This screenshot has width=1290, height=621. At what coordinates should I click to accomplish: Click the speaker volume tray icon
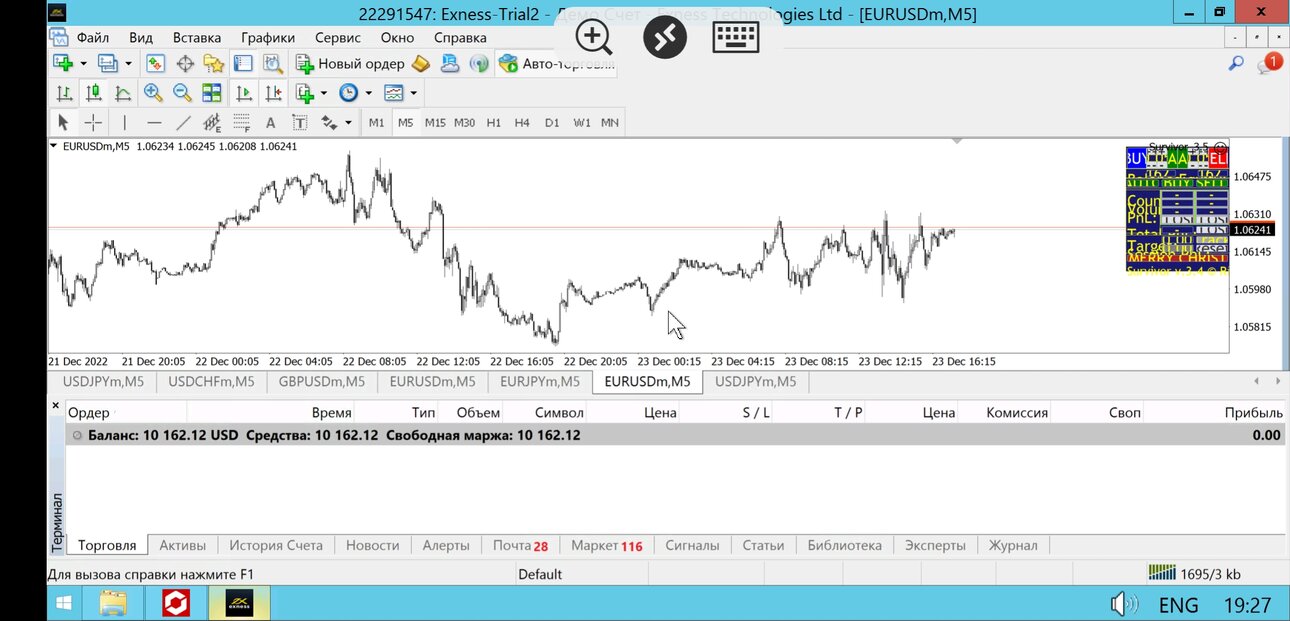click(x=1123, y=604)
